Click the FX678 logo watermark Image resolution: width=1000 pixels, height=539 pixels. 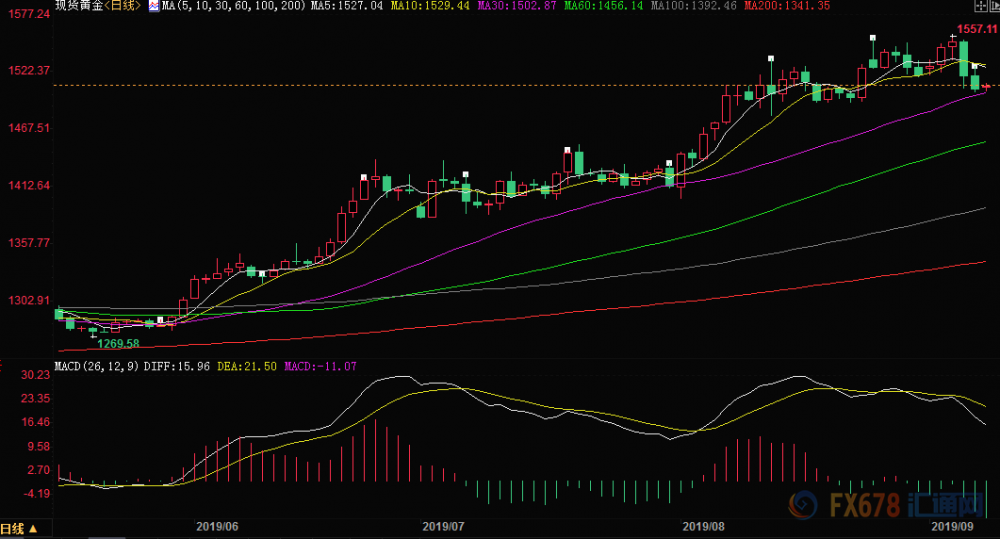(887, 505)
